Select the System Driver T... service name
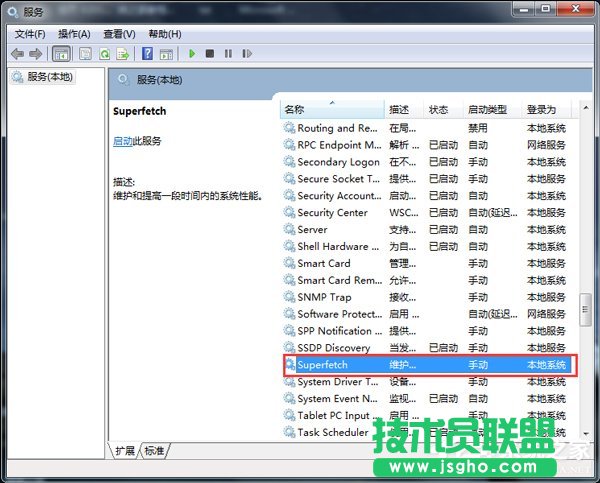 coord(338,382)
